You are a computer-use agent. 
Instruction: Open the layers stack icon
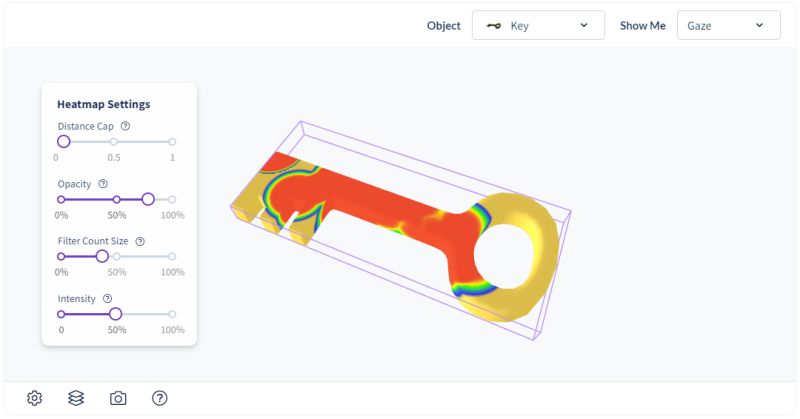[x=76, y=398]
